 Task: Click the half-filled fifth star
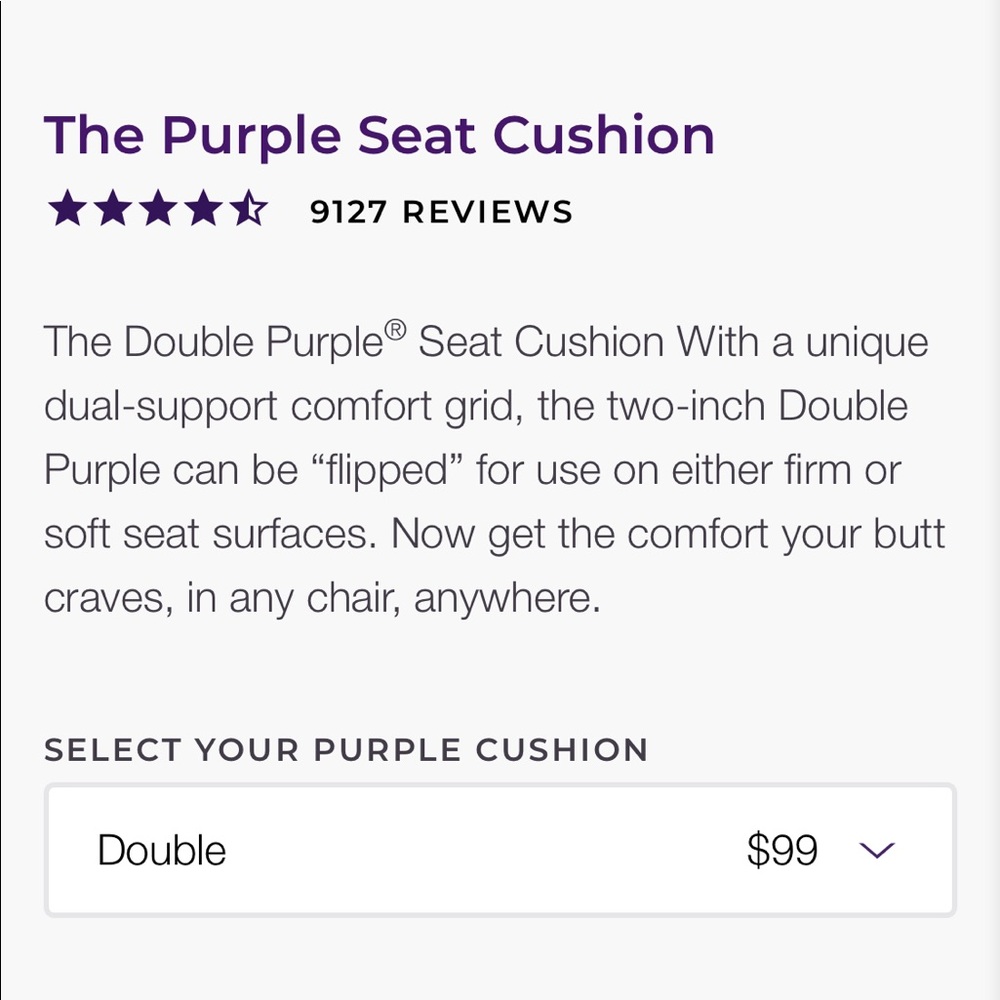tap(250, 210)
